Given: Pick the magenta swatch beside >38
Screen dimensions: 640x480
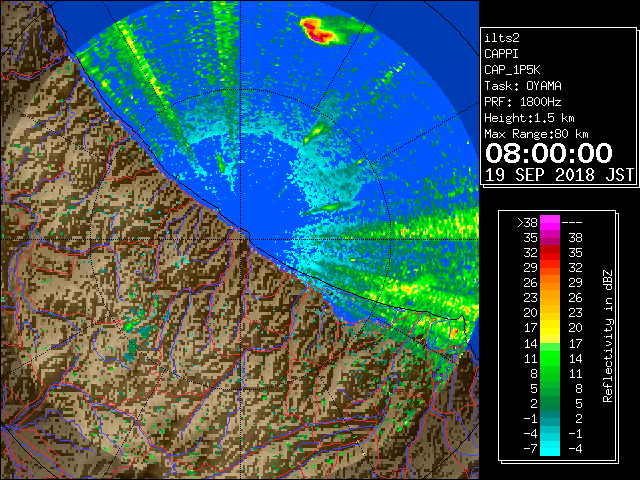Looking at the screenshot, I should (550, 223).
